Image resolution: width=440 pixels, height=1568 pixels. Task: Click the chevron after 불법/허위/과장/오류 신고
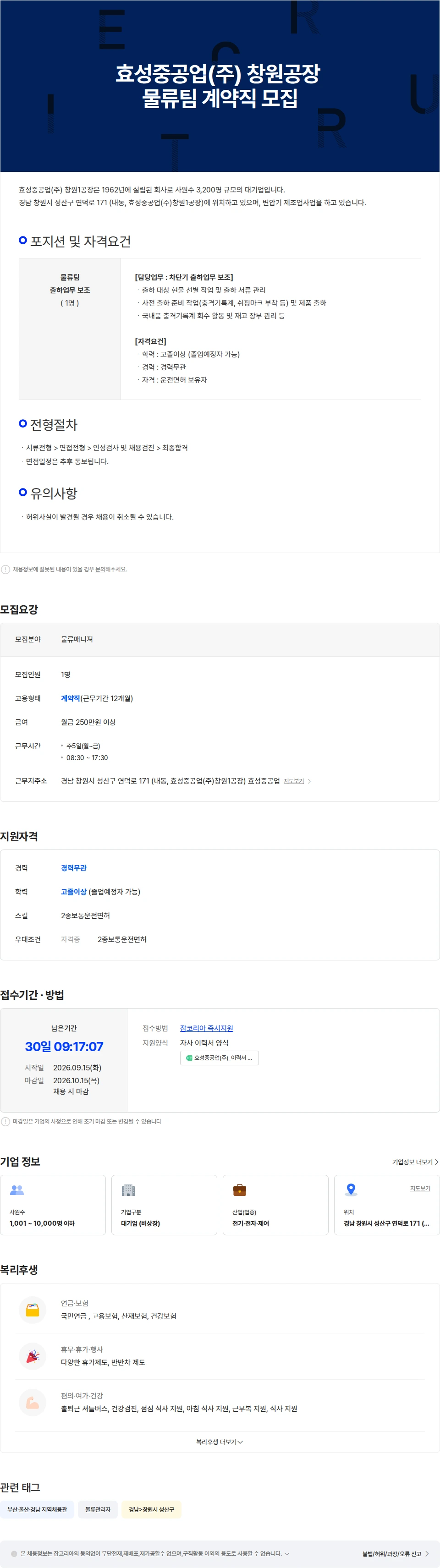[x=427, y=1553]
